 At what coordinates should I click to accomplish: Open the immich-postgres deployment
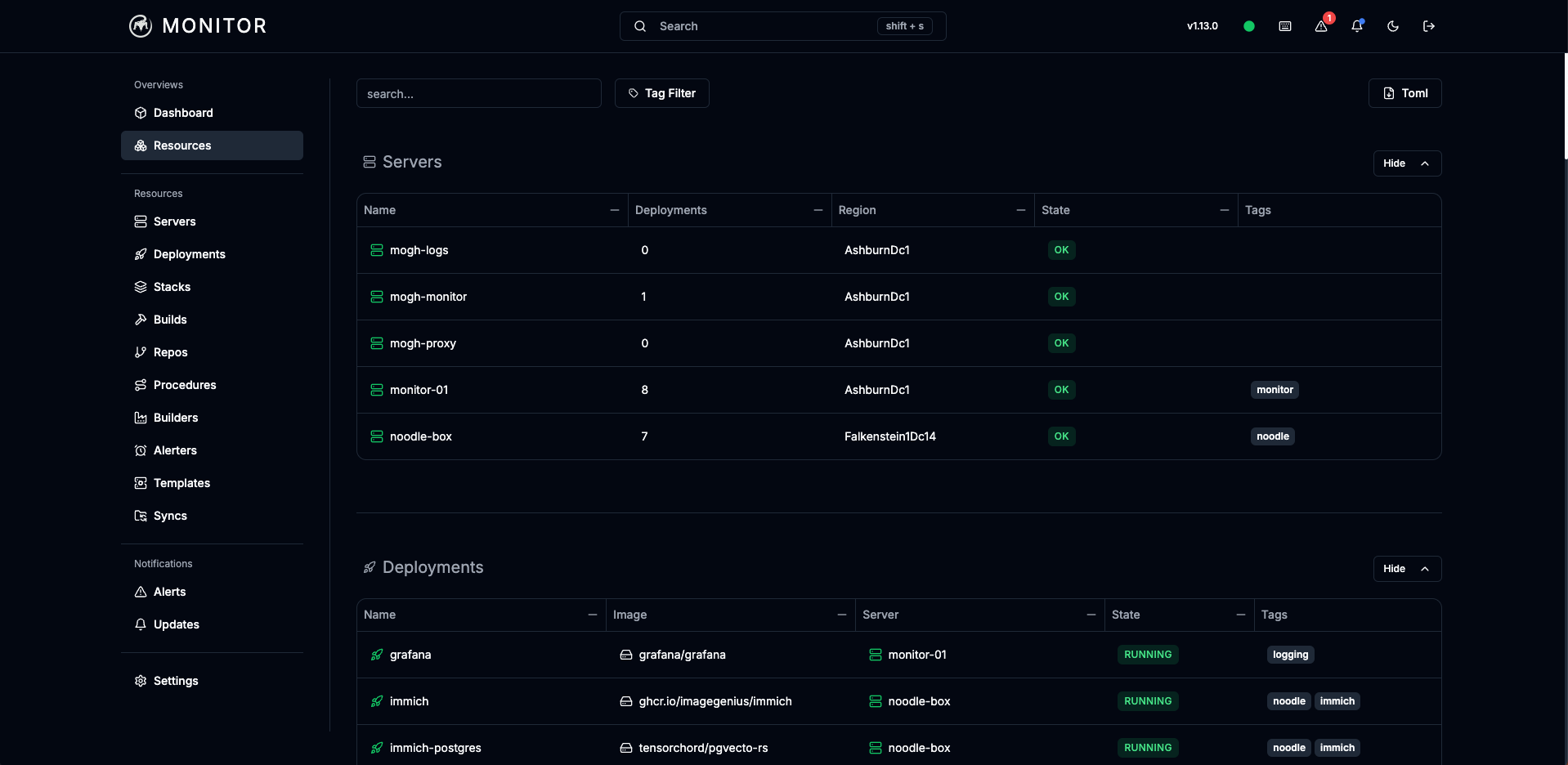[x=435, y=748]
